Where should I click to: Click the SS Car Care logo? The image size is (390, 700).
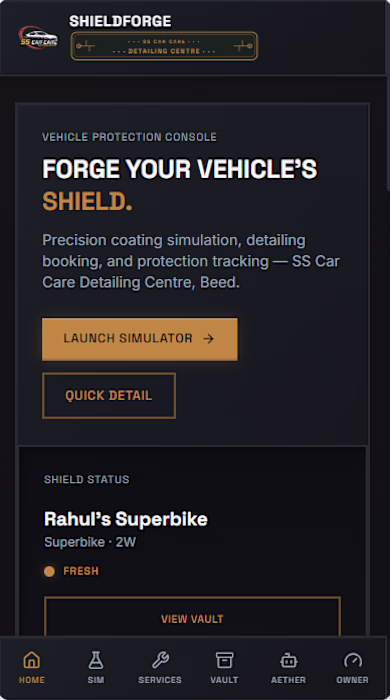tap(38, 38)
